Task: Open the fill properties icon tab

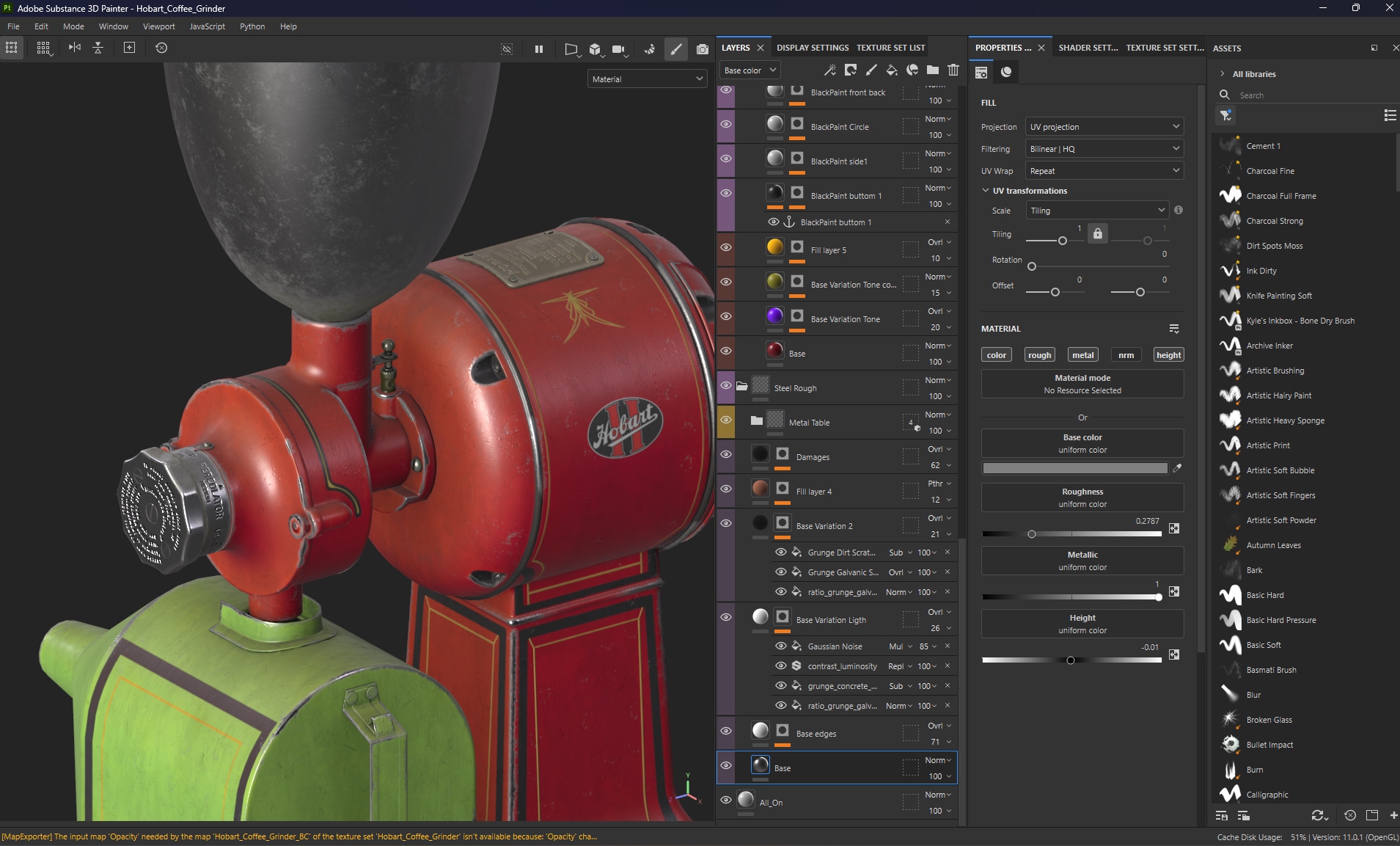Action: tap(981, 72)
